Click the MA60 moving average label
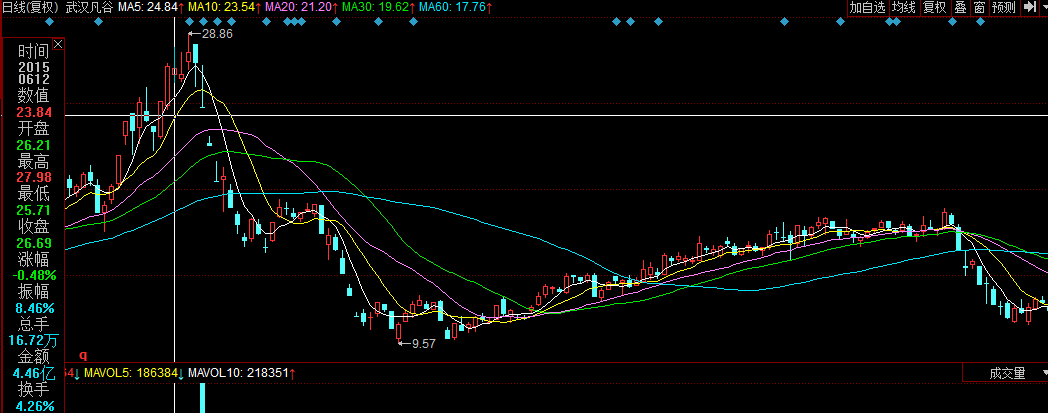 point(451,8)
